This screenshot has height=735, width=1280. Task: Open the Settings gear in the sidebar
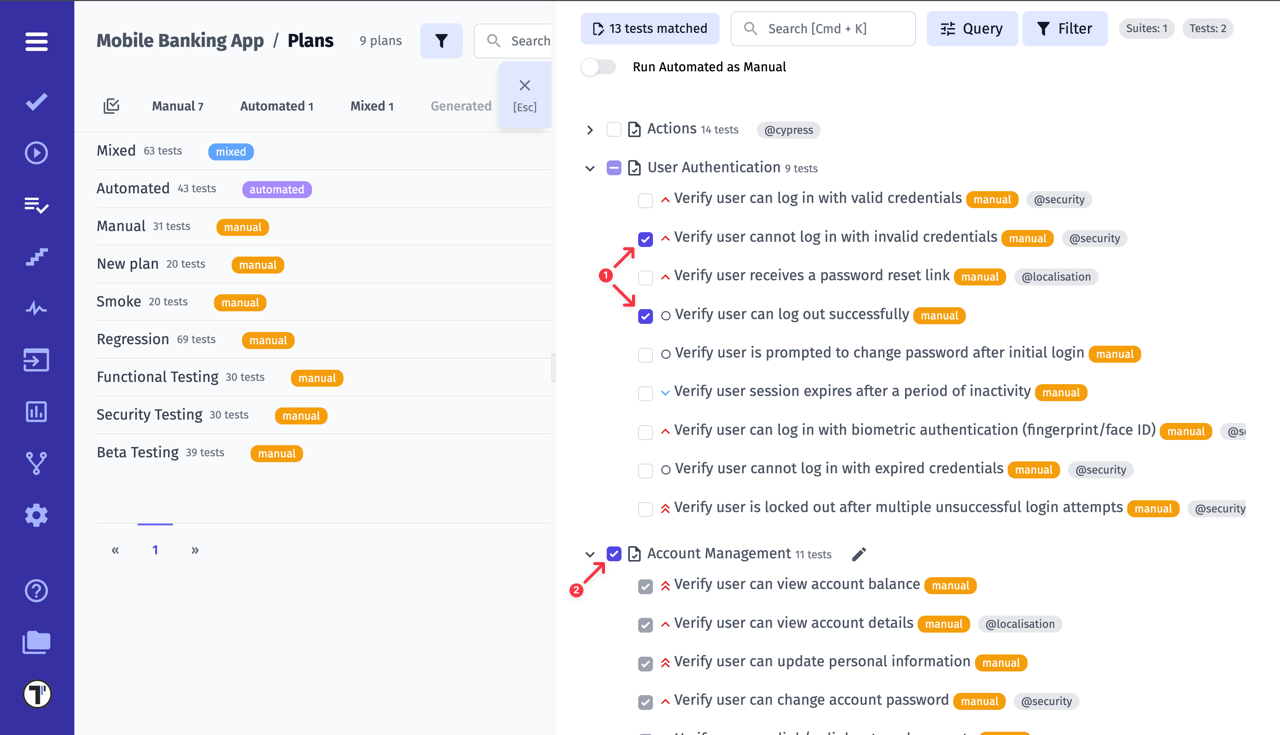[x=36, y=515]
